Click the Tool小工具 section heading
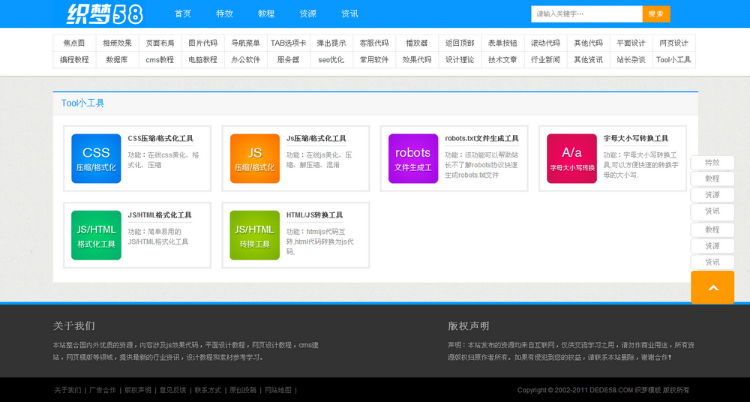This screenshot has width=750, height=402. (x=82, y=103)
